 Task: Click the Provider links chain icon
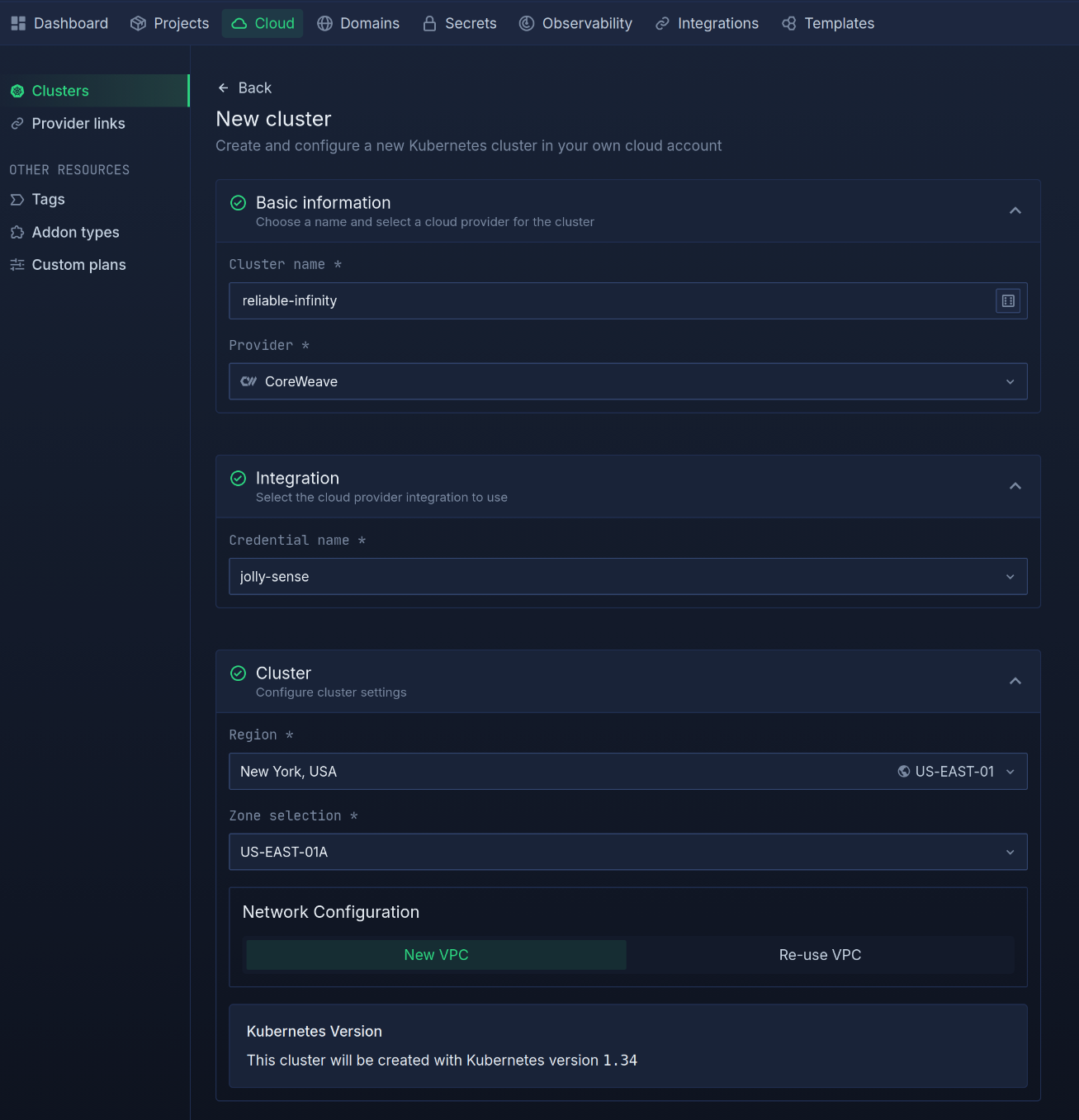pos(17,123)
